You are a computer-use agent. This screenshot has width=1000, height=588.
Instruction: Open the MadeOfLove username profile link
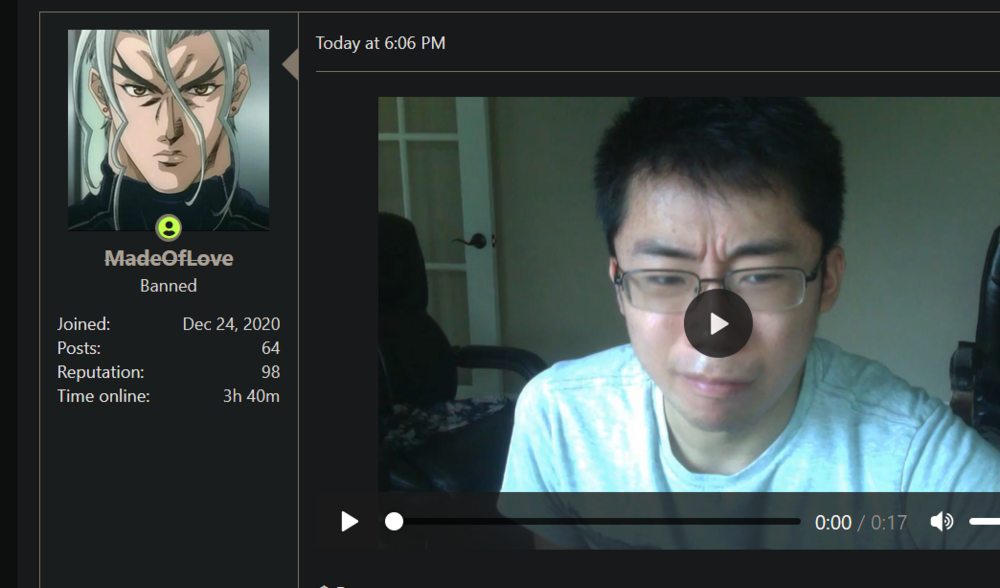168,258
